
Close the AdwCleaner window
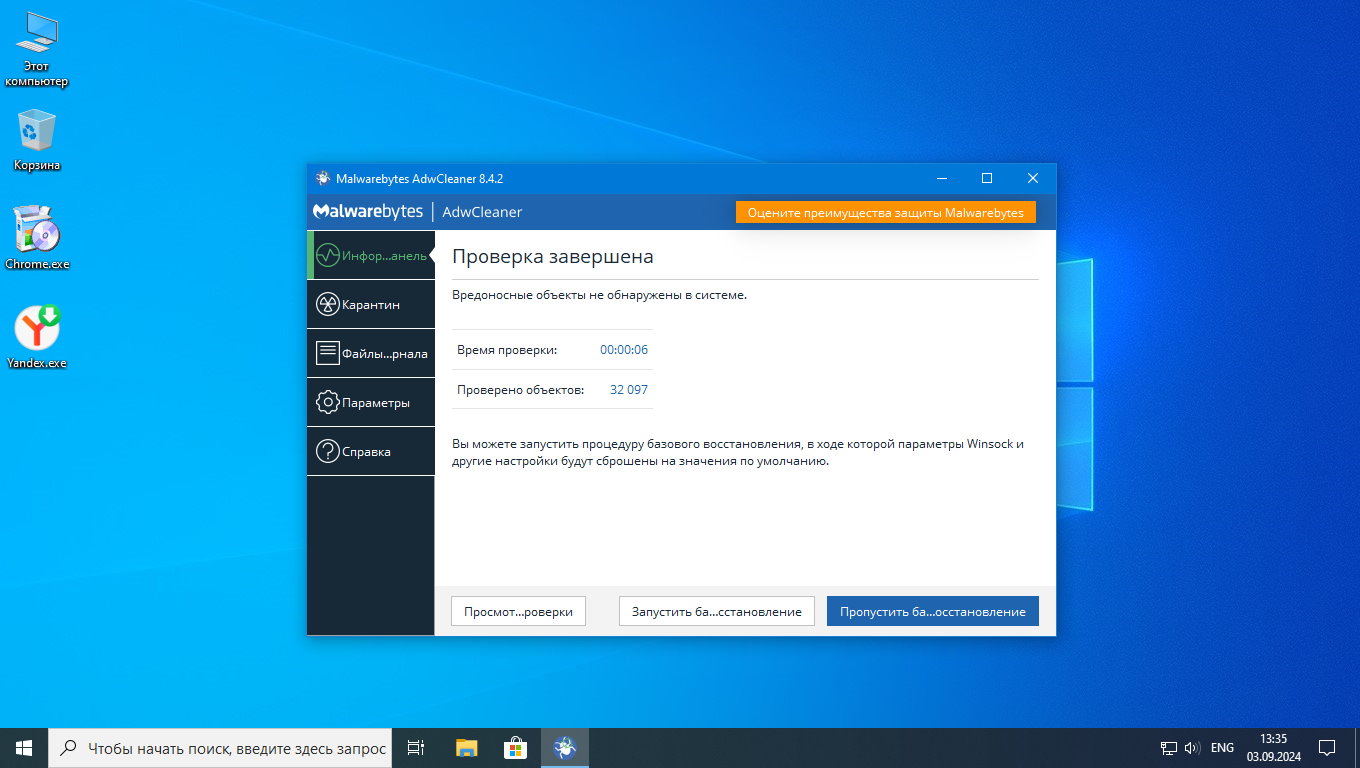[x=1033, y=178]
